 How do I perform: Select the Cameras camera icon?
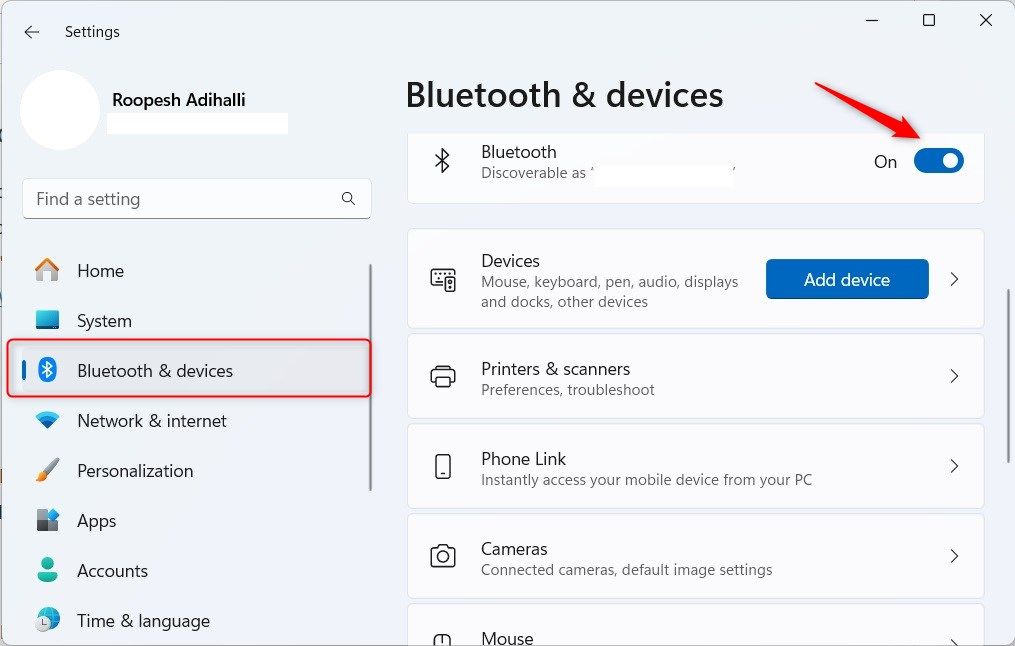click(x=443, y=556)
